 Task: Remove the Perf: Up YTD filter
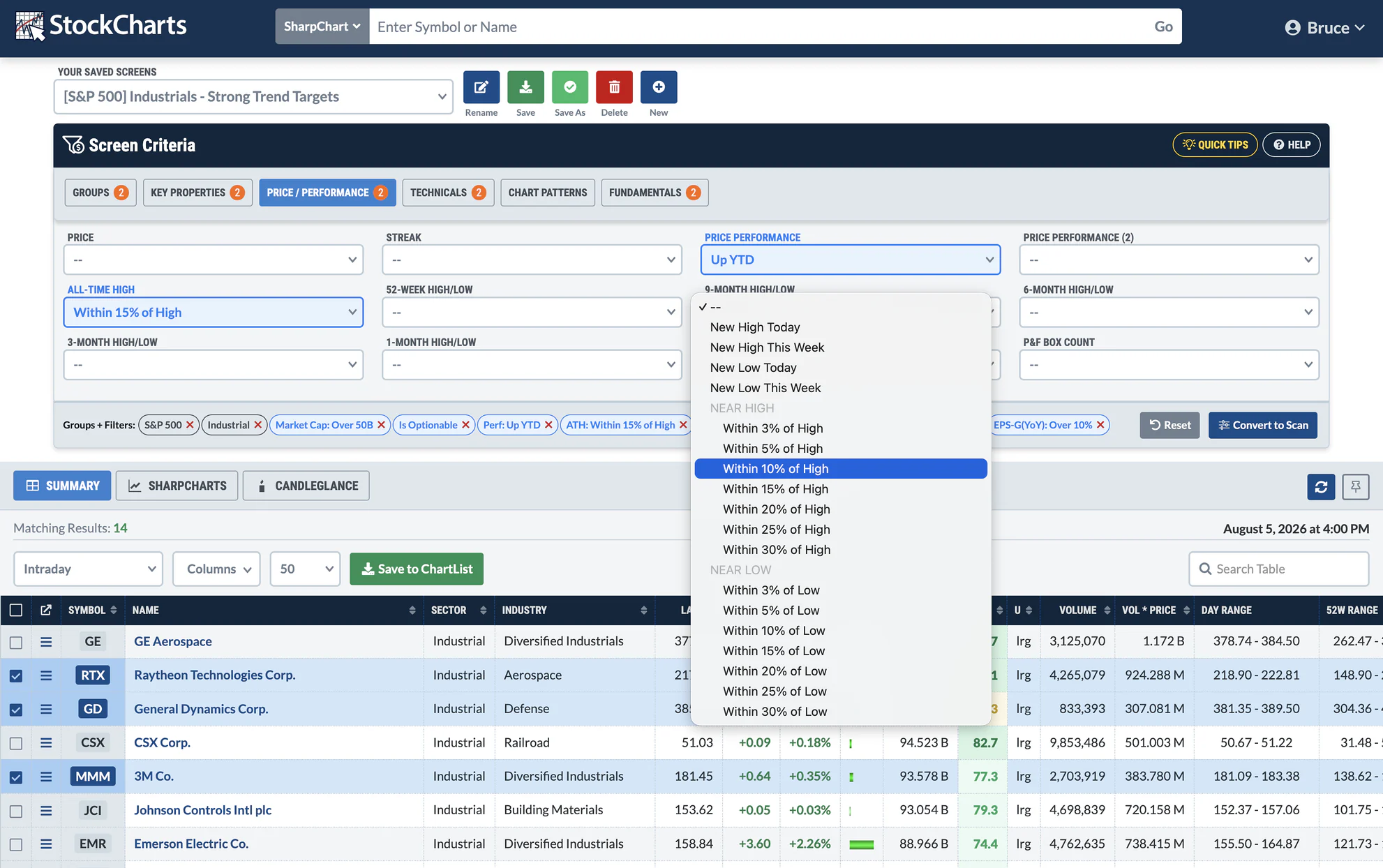[x=548, y=425]
